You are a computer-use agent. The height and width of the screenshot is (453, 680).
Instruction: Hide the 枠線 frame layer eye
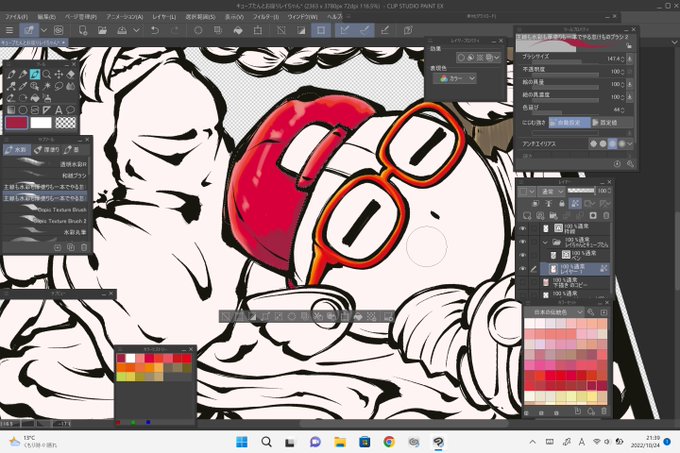(523, 228)
